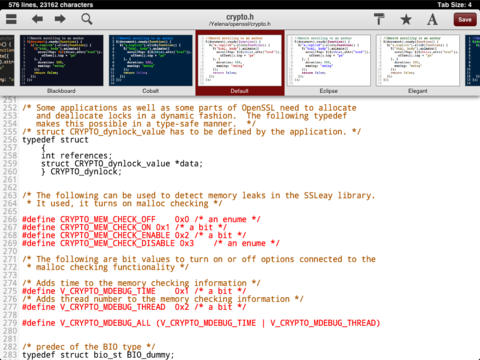Screen dimensions: 480x360
Task: Click comment 'Adds time to the memory checking information'
Action: pos(141,283)
